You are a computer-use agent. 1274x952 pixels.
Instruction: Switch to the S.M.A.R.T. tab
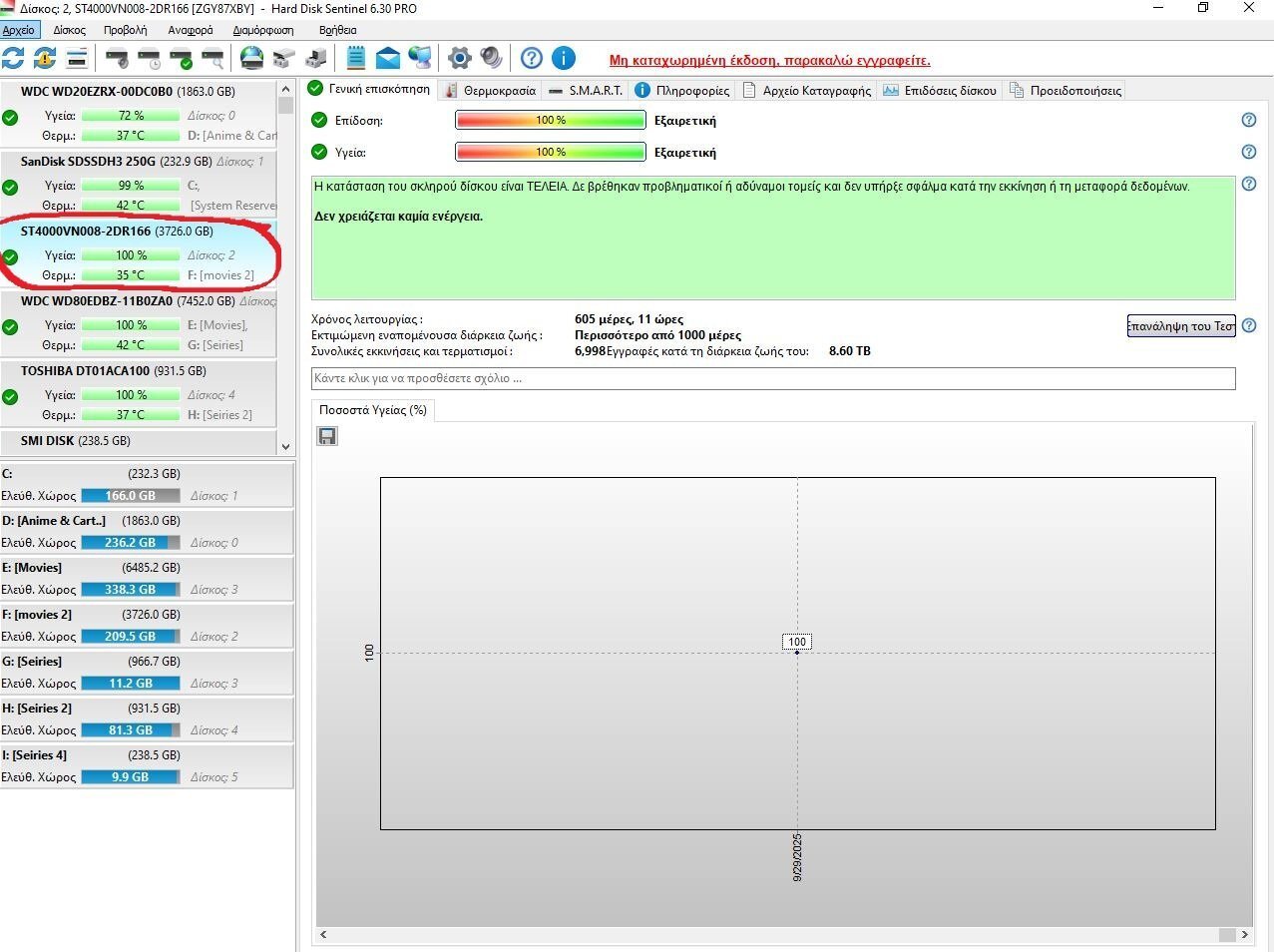click(x=586, y=90)
